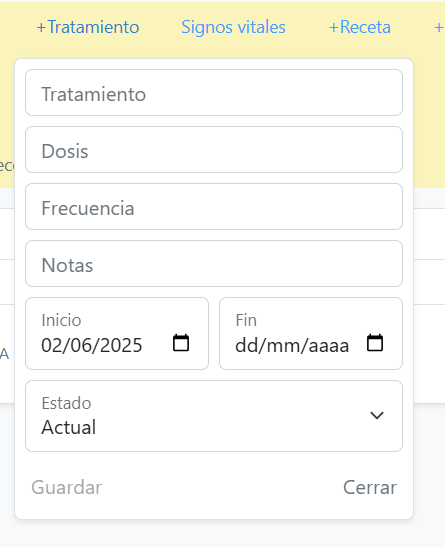Select the month 06 in Inicio date

(x=76, y=345)
